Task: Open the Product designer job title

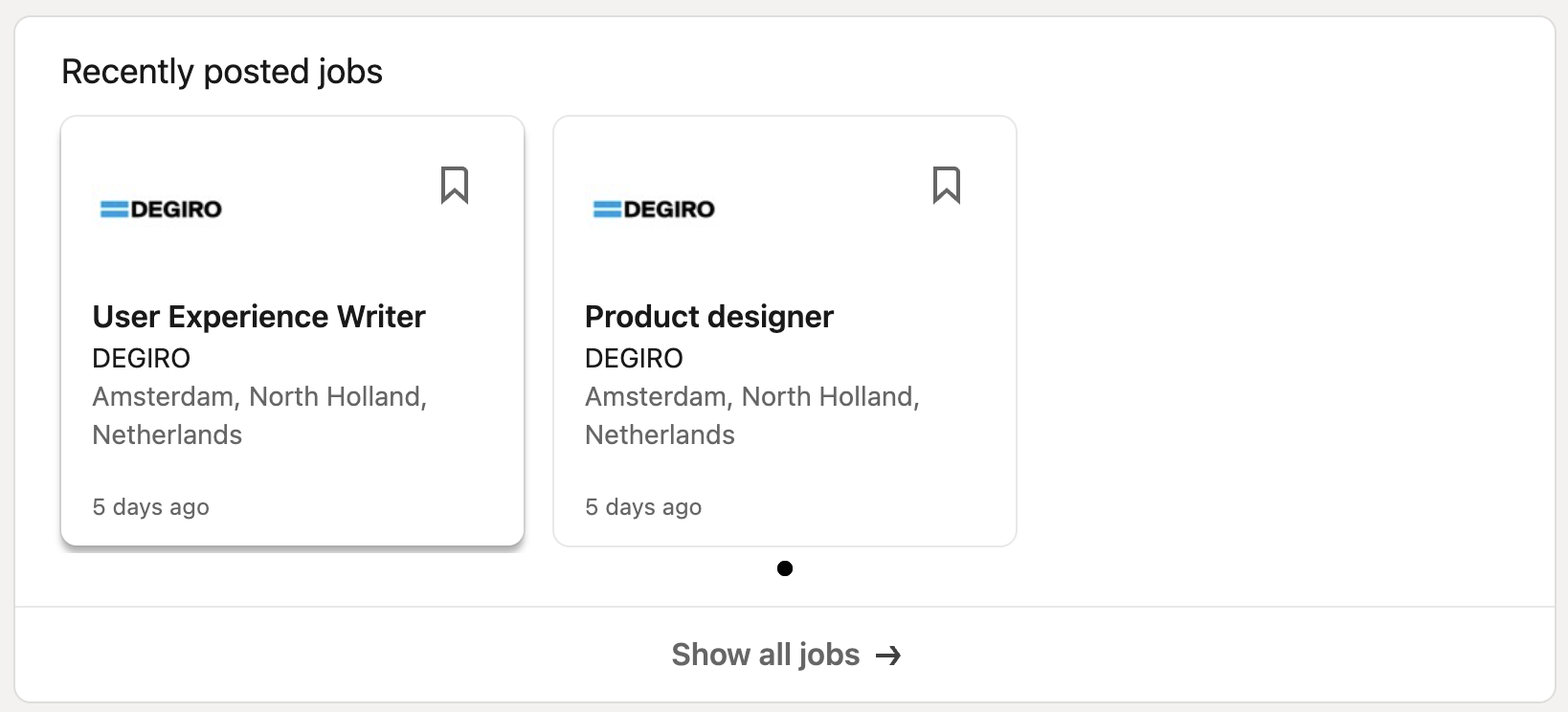Action: (x=709, y=317)
